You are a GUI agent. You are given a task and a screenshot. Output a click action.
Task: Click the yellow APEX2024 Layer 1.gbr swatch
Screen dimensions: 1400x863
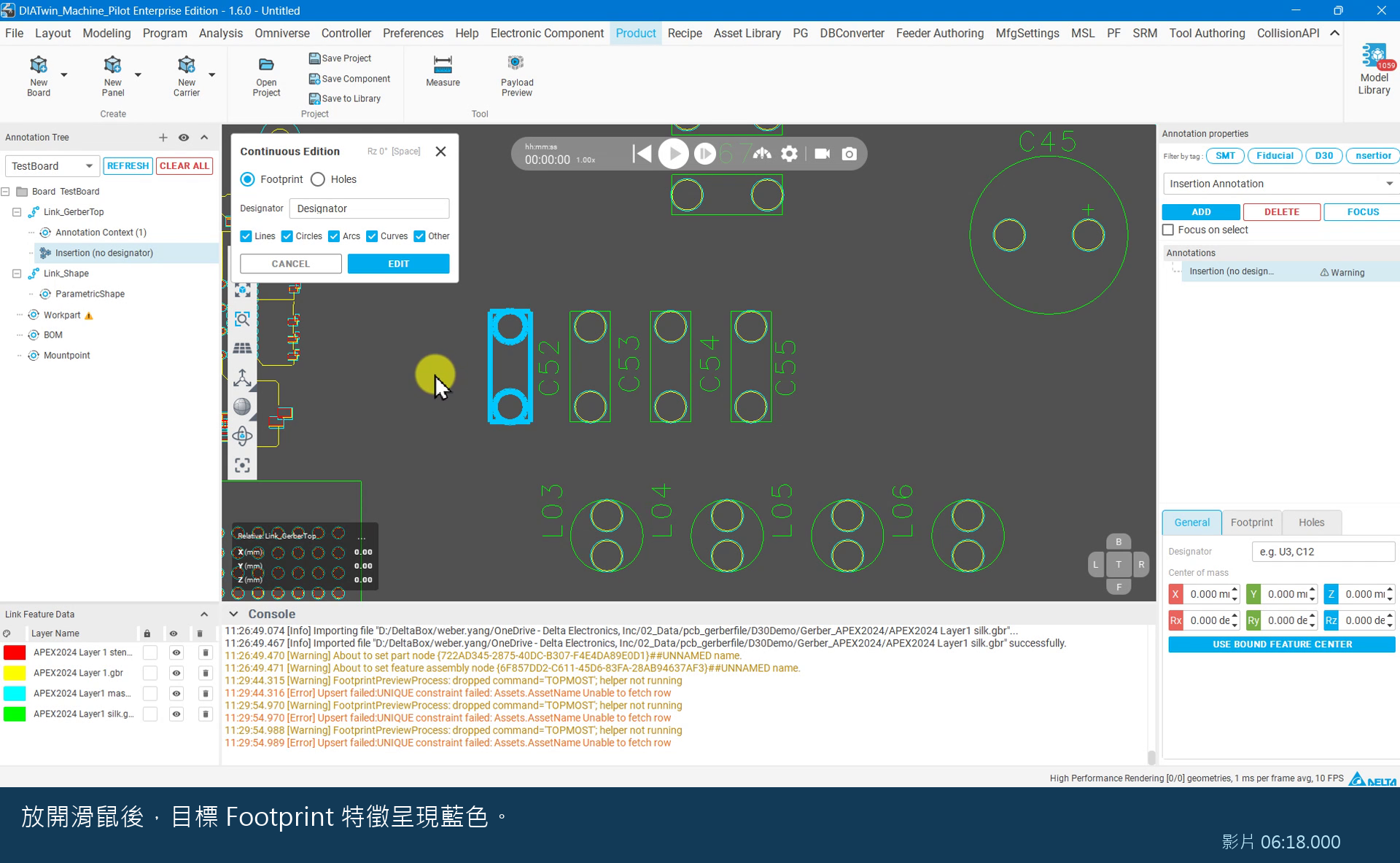pos(15,673)
